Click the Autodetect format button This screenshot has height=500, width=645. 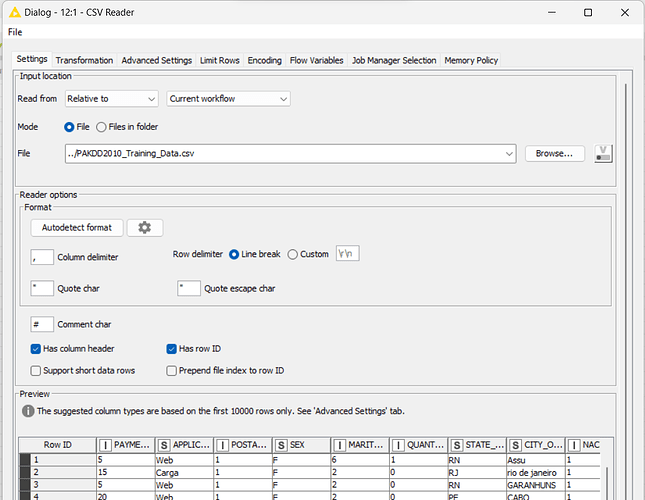click(x=77, y=227)
